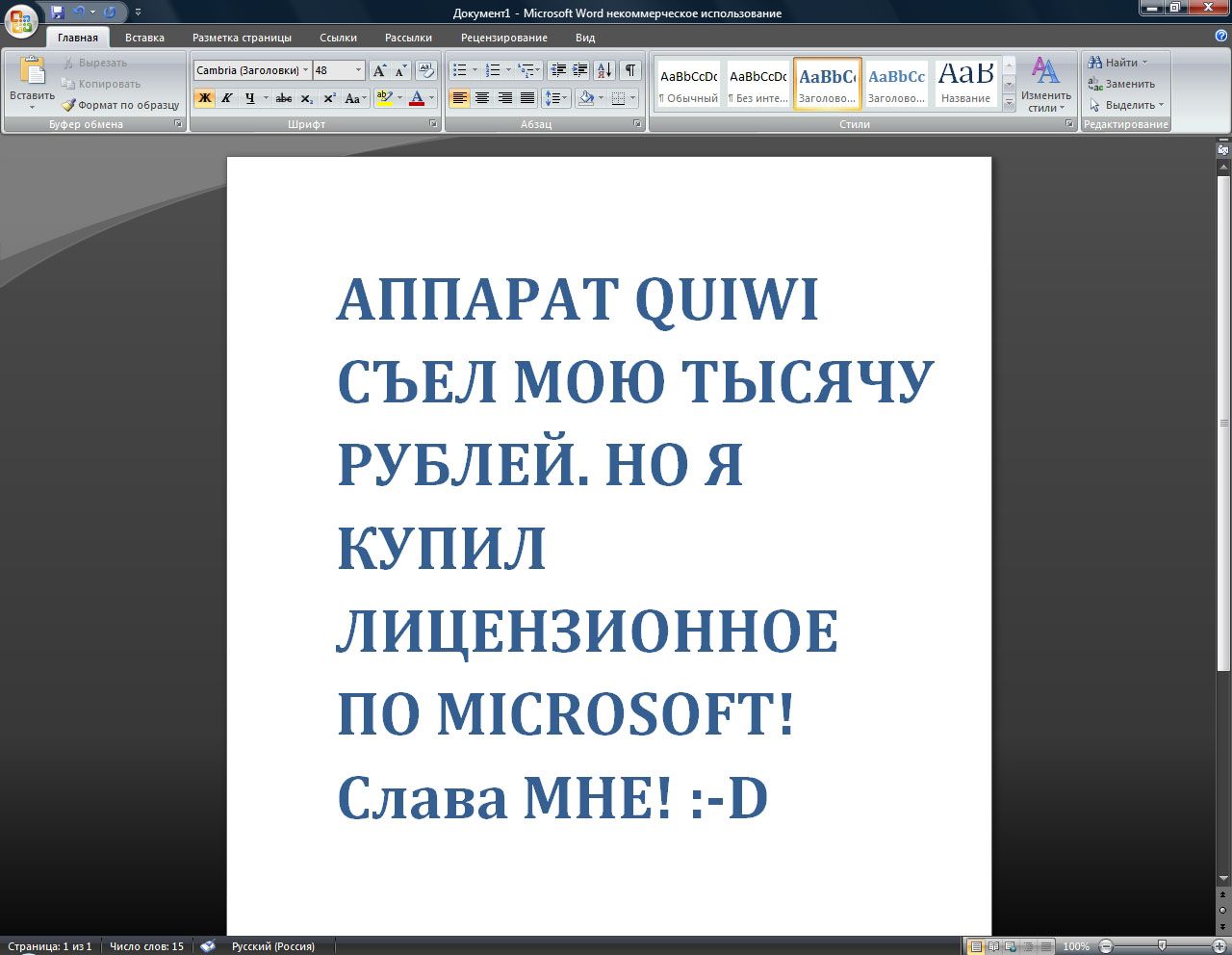Toggle strikethrough abc formatting
Image resolution: width=1232 pixels, height=955 pixels.
[x=284, y=98]
